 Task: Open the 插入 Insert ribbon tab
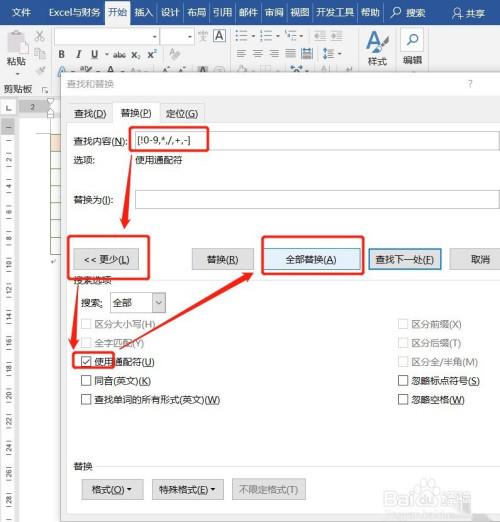(x=144, y=13)
